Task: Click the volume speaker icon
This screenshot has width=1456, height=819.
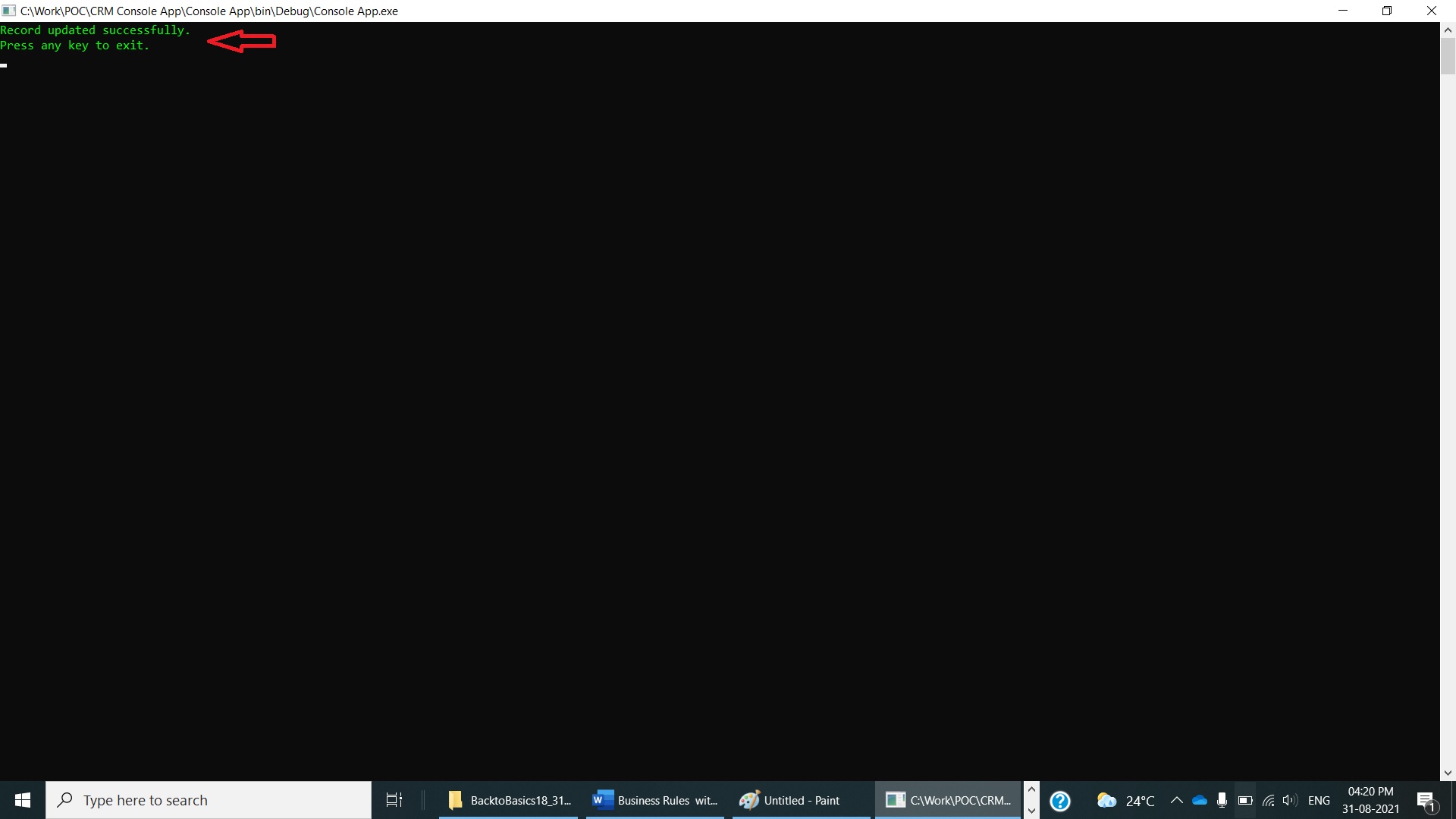Action: click(x=1290, y=800)
